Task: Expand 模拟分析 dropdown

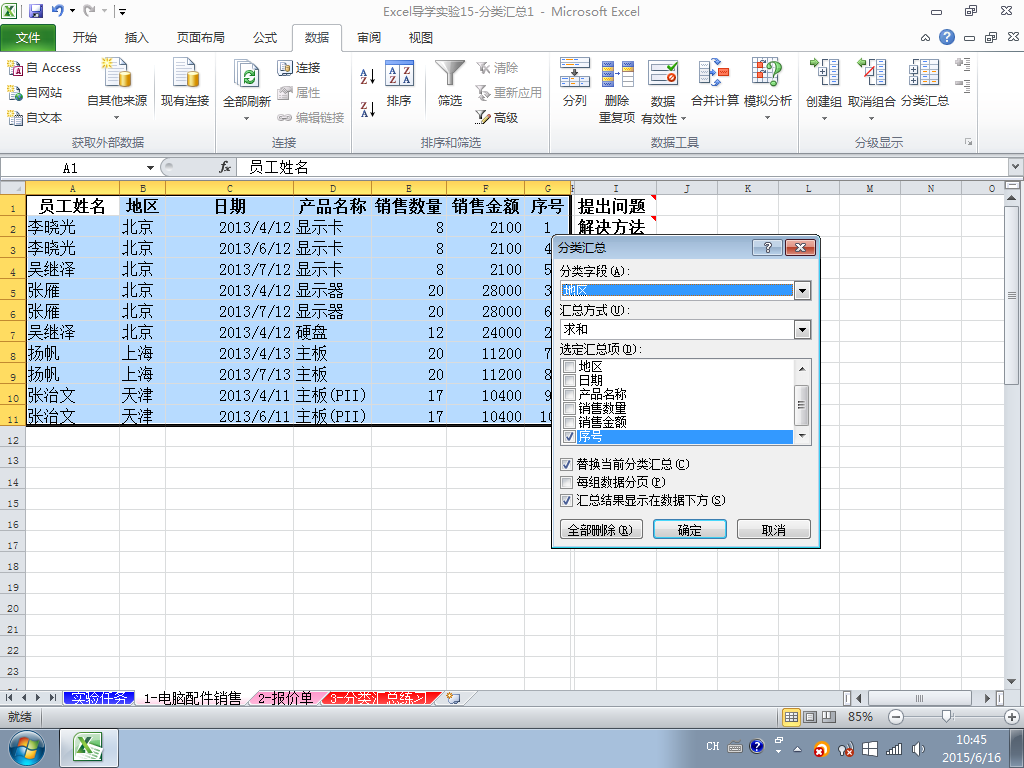Action: pos(768,118)
